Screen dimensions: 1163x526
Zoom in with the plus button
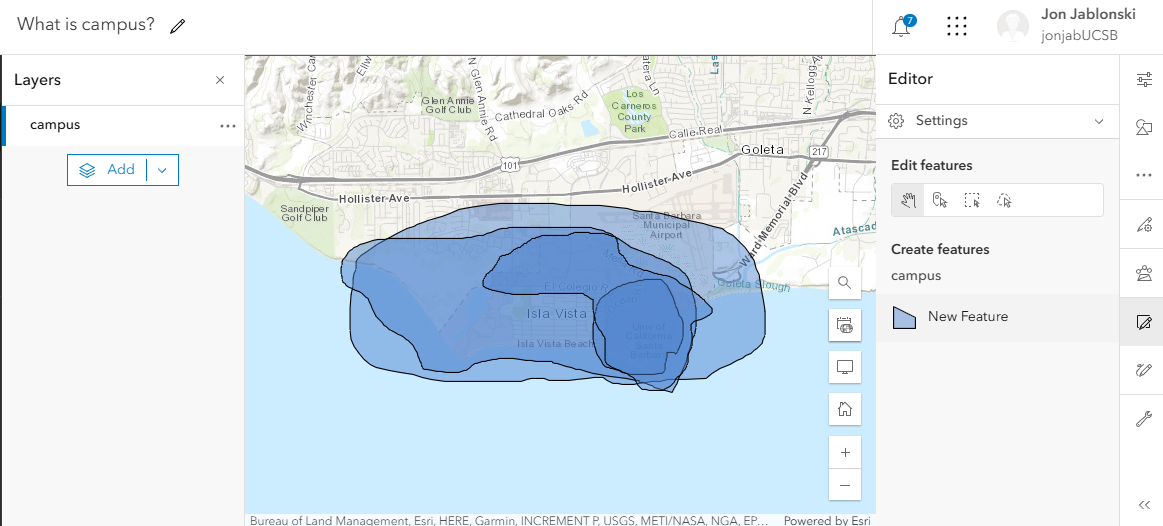(845, 452)
